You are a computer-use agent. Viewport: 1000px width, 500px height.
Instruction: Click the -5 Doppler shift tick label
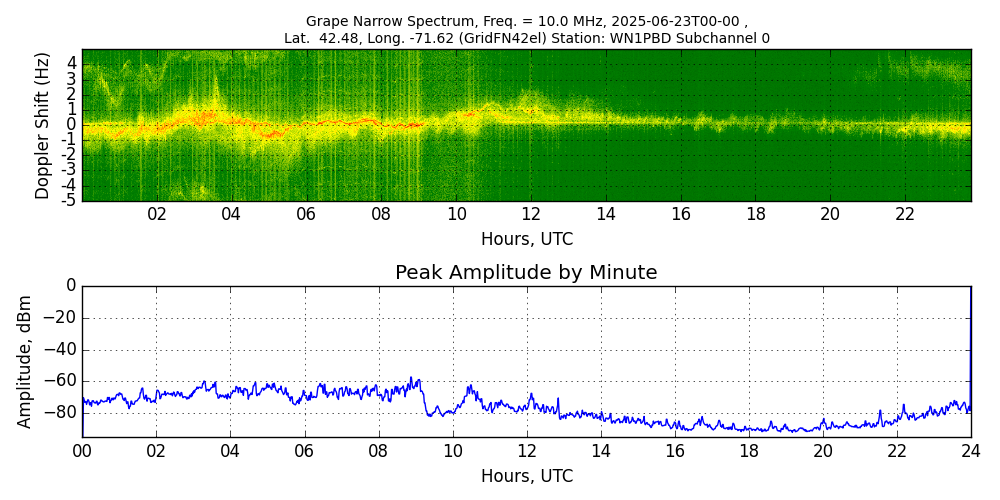[69, 199]
